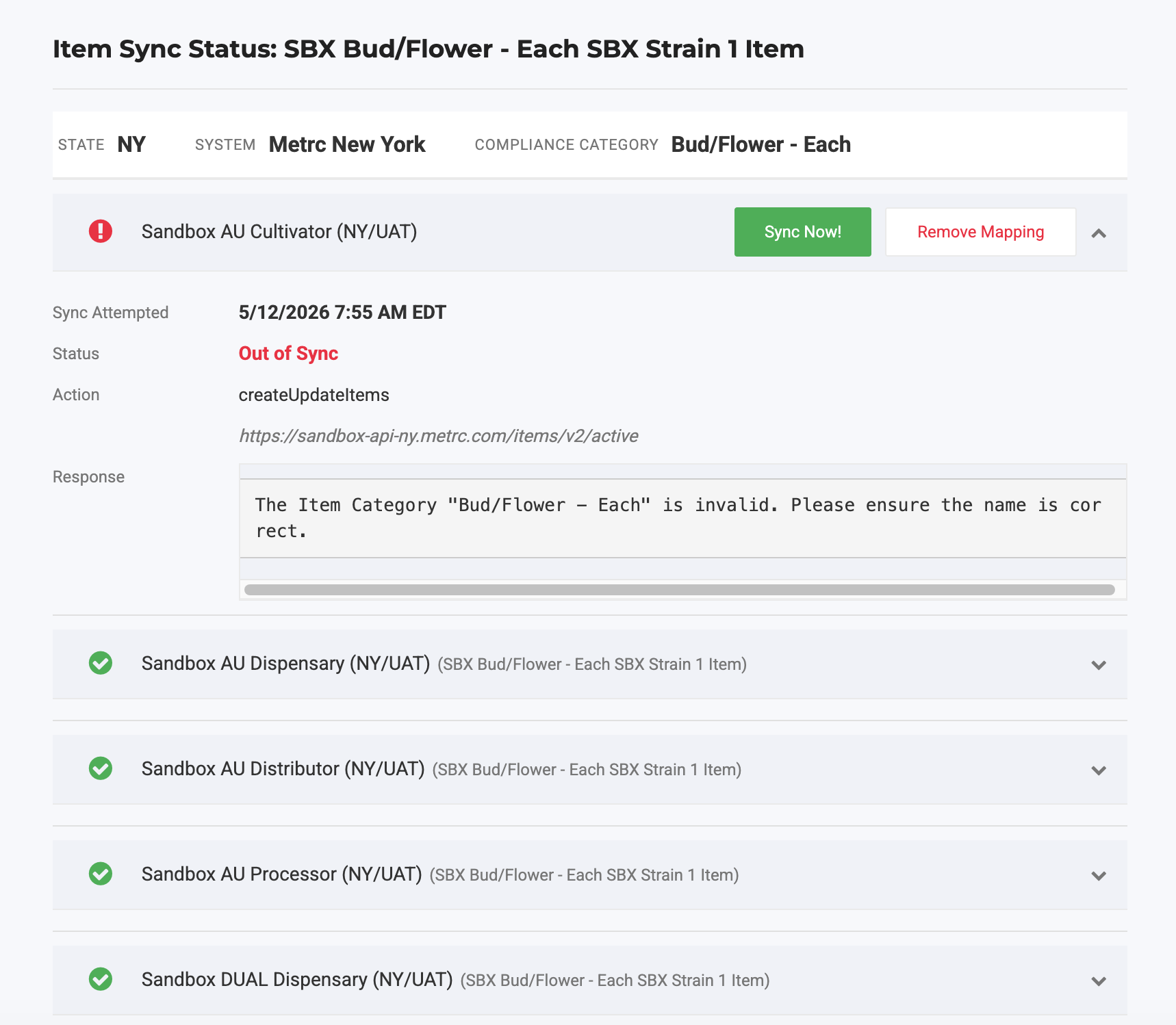Click the green check icon for Sandbox DUAL Dispensary
Screen dimensions: 1176x1025
tap(101, 979)
